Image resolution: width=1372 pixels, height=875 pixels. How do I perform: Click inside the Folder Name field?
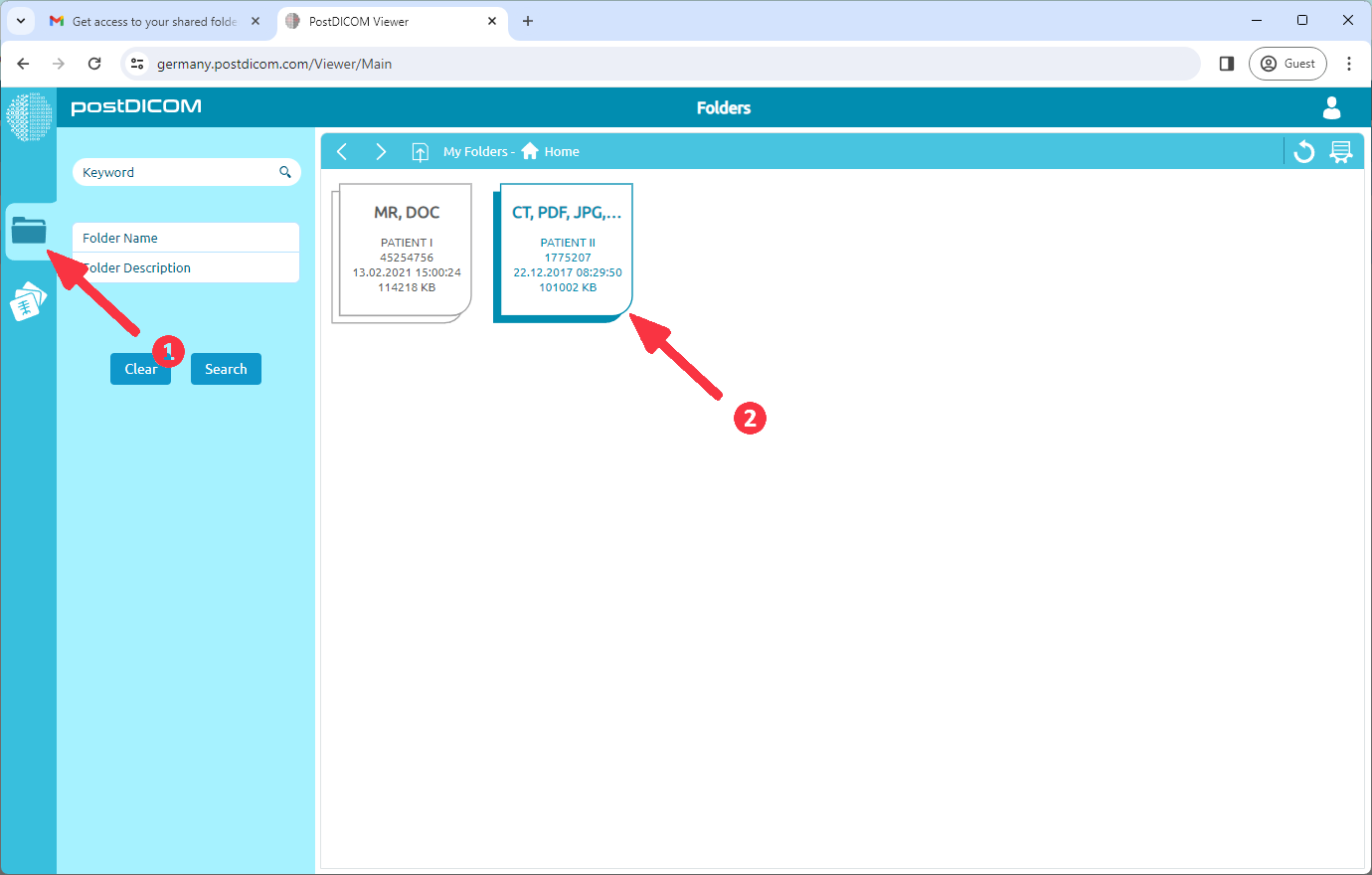tap(186, 238)
